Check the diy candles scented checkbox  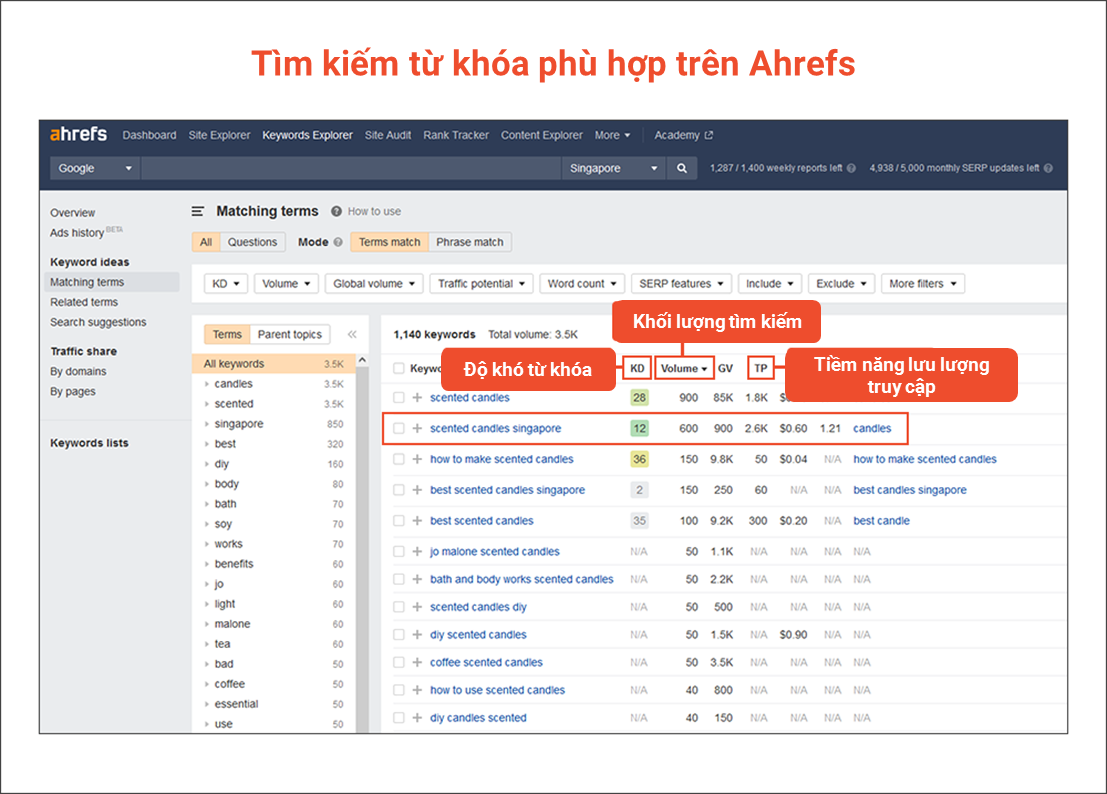point(399,718)
